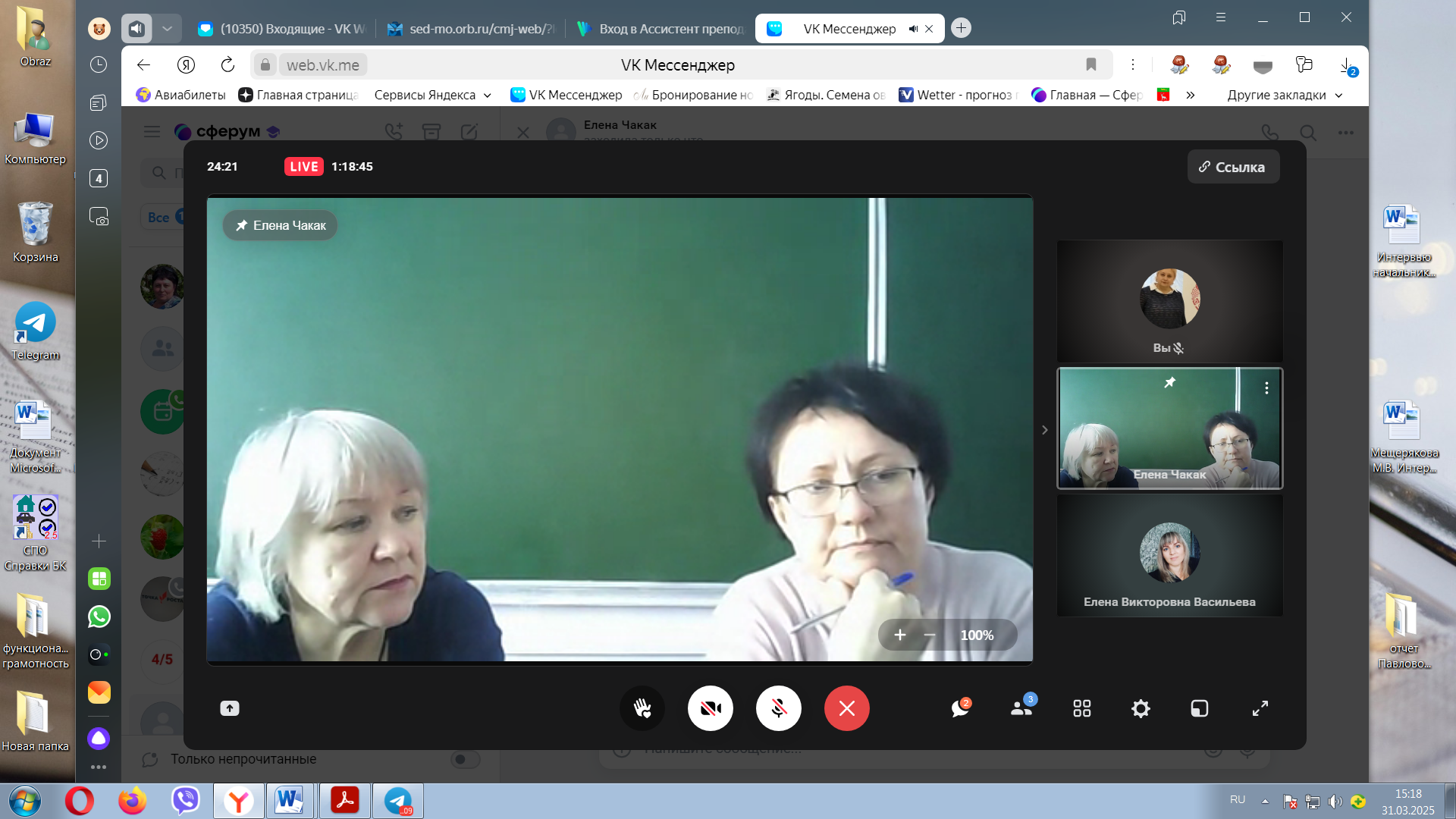Open the Сферум hamburger menu
The height and width of the screenshot is (819, 1456).
coord(152,131)
